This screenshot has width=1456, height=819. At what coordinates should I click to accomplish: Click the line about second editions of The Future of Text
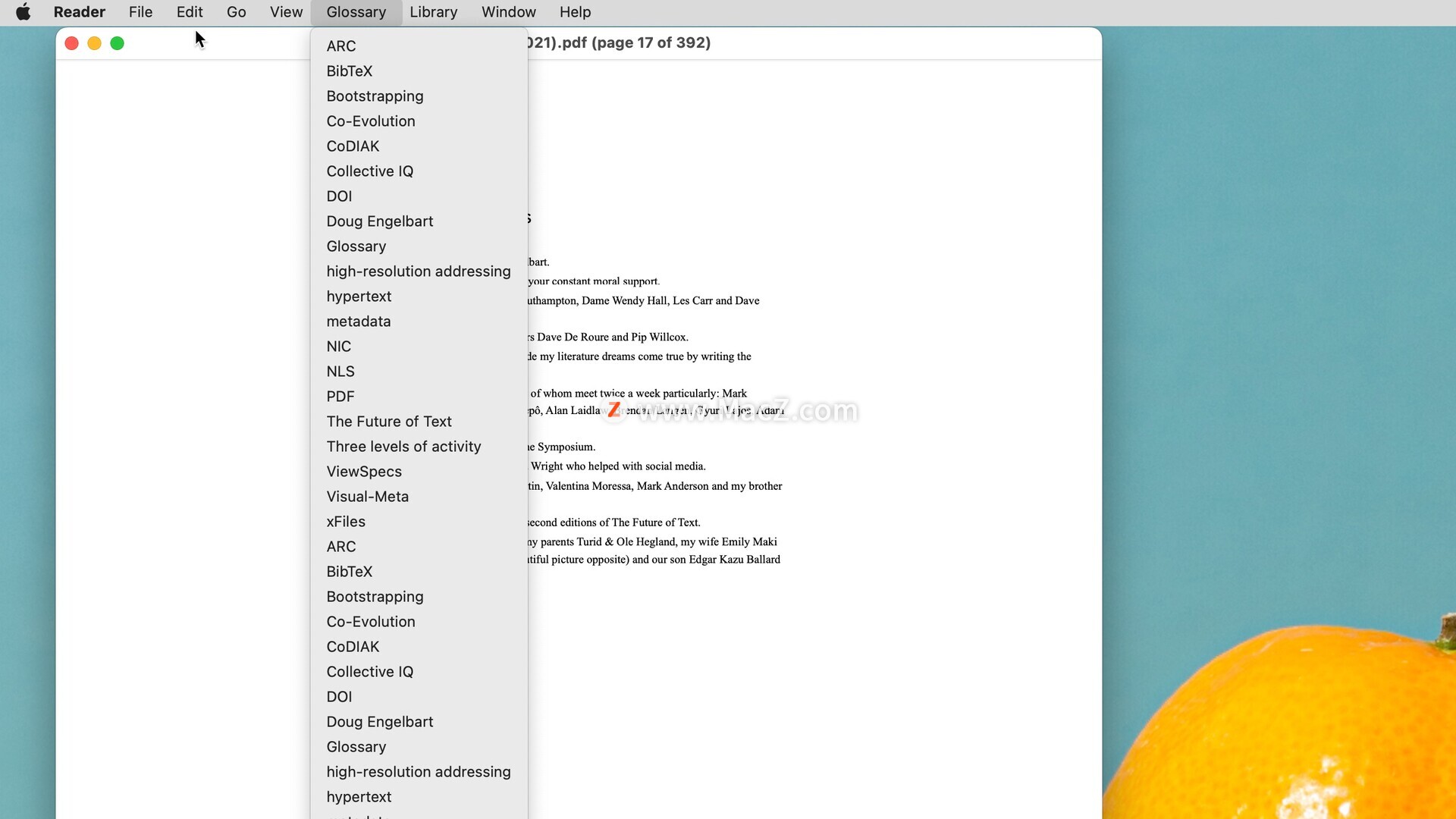614,522
